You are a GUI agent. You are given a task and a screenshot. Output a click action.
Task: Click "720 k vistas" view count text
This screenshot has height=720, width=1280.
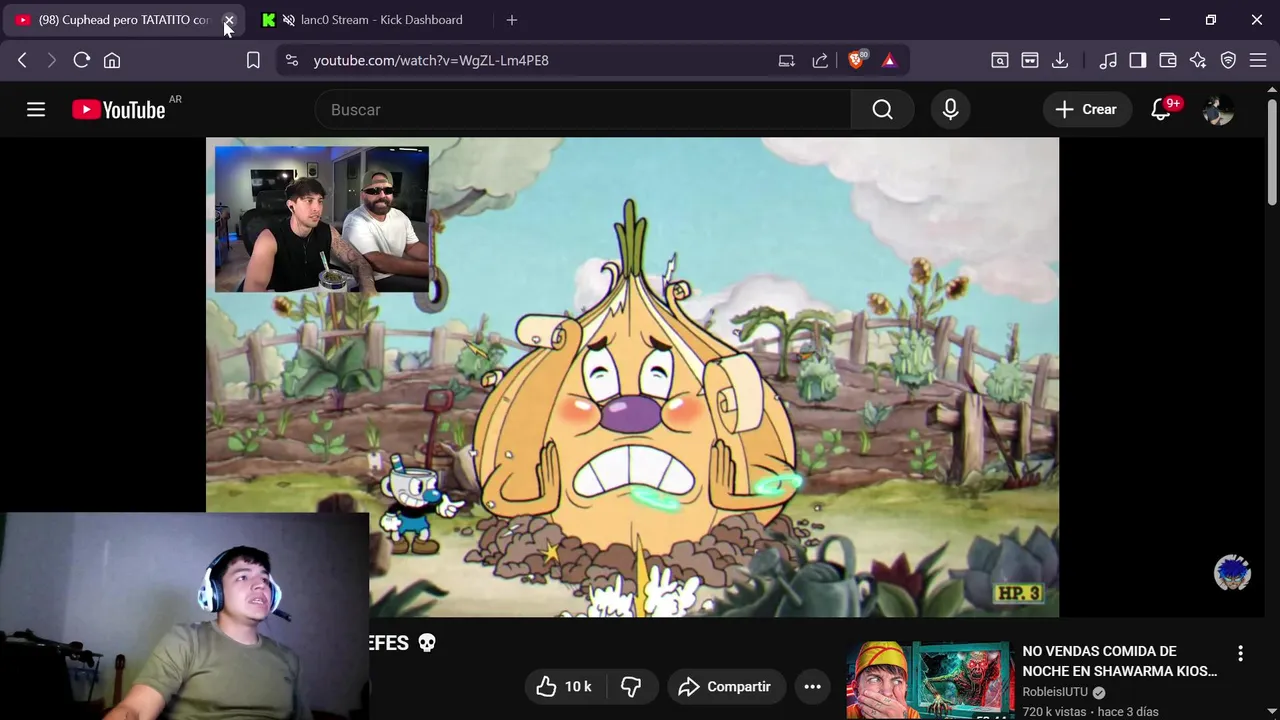pos(1054,712)
